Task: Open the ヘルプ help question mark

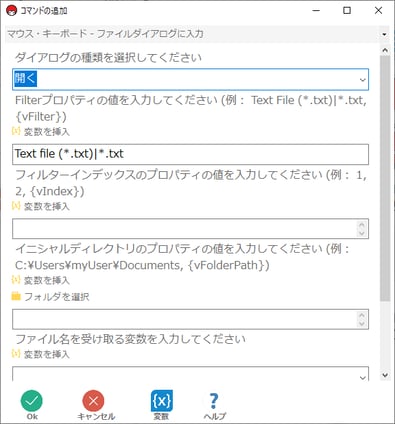Action: [214, 406]
